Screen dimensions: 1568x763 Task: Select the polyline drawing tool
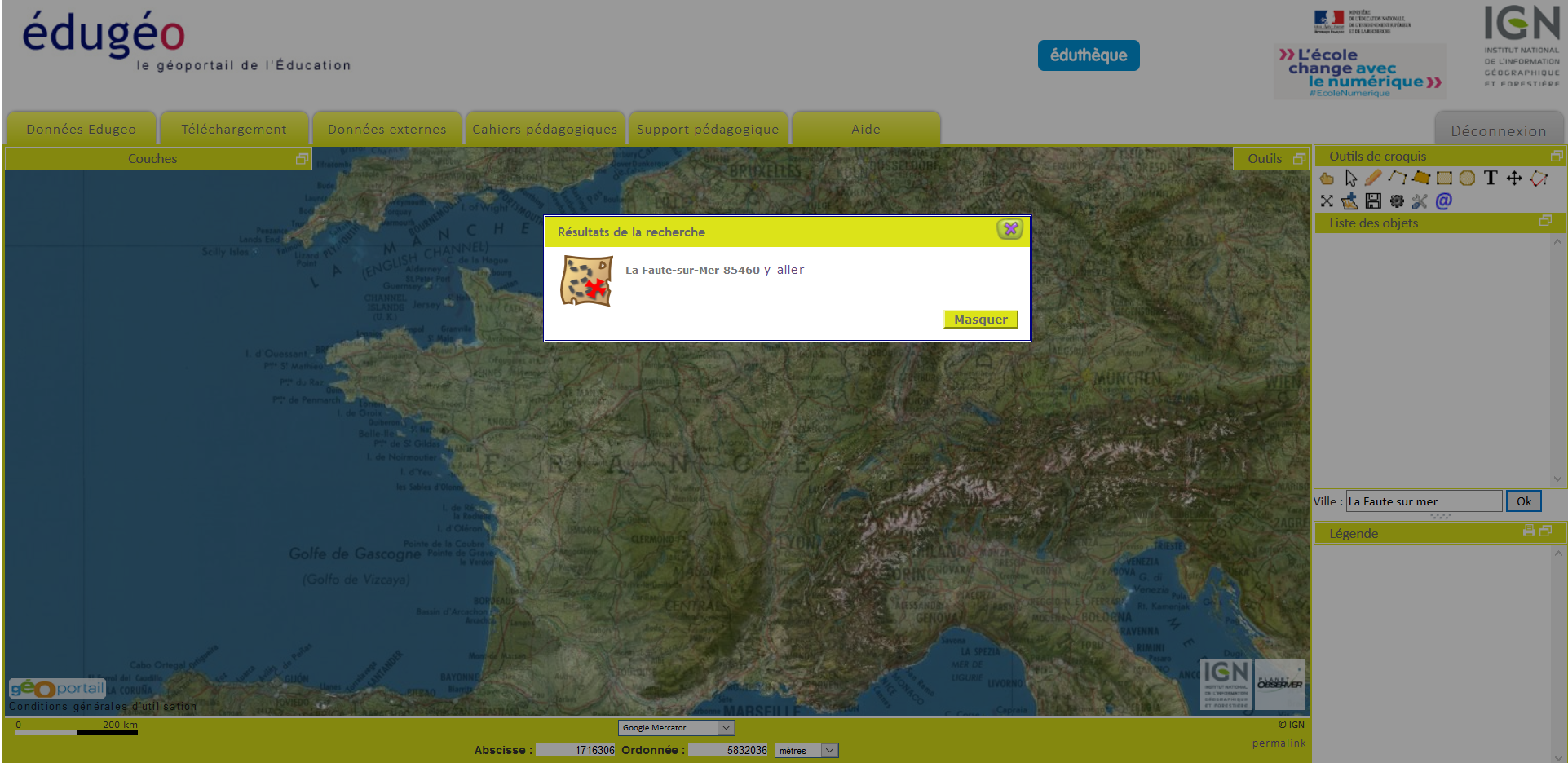coord(1397,178)
